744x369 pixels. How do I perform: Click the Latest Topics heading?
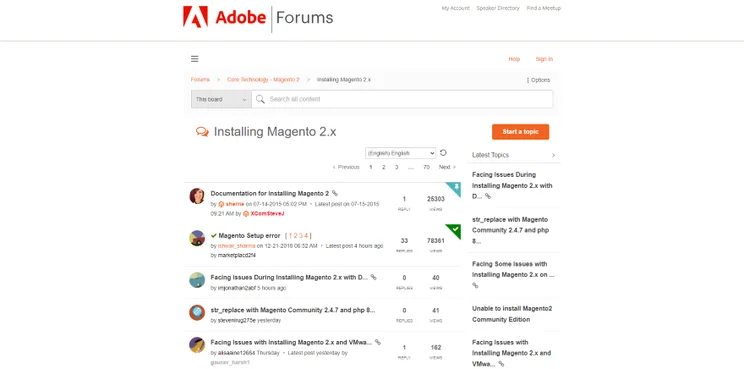pos(490,155)
